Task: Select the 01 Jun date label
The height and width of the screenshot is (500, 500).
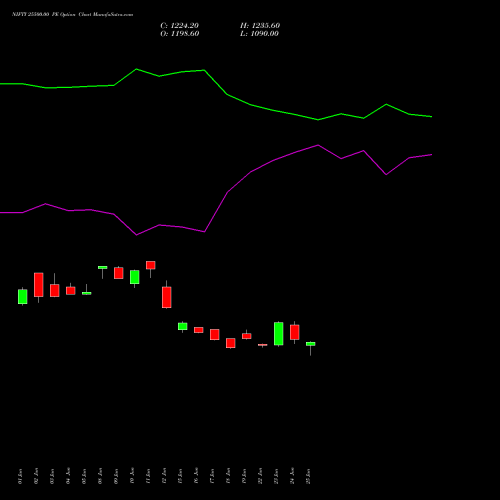Action: tap(20, 476)
